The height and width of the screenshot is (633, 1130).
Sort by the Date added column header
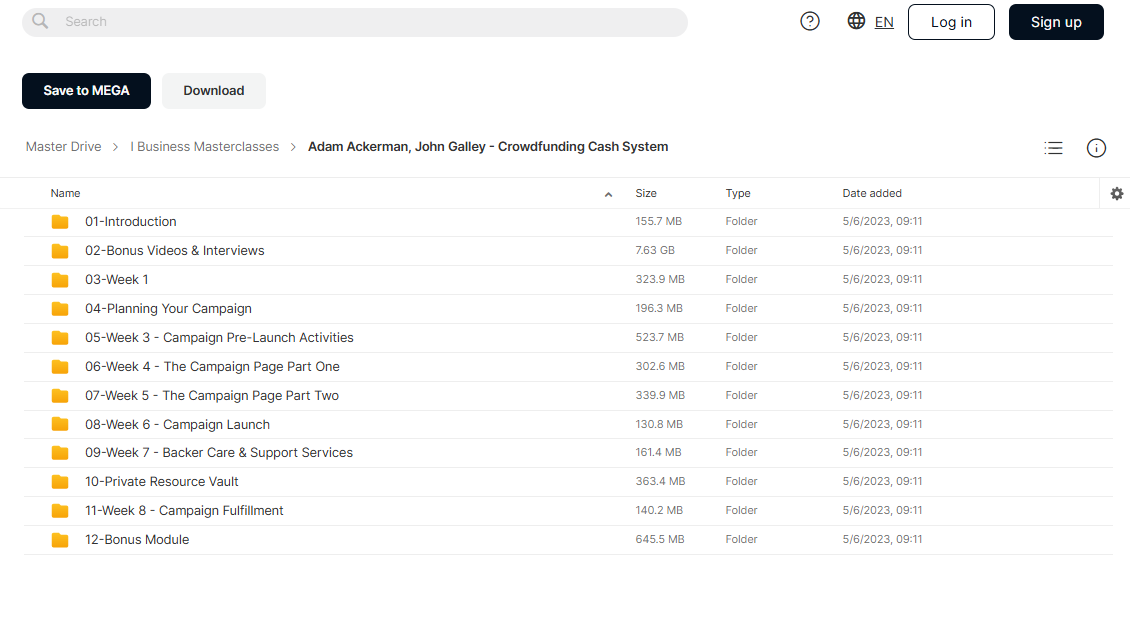click(872, 193)
